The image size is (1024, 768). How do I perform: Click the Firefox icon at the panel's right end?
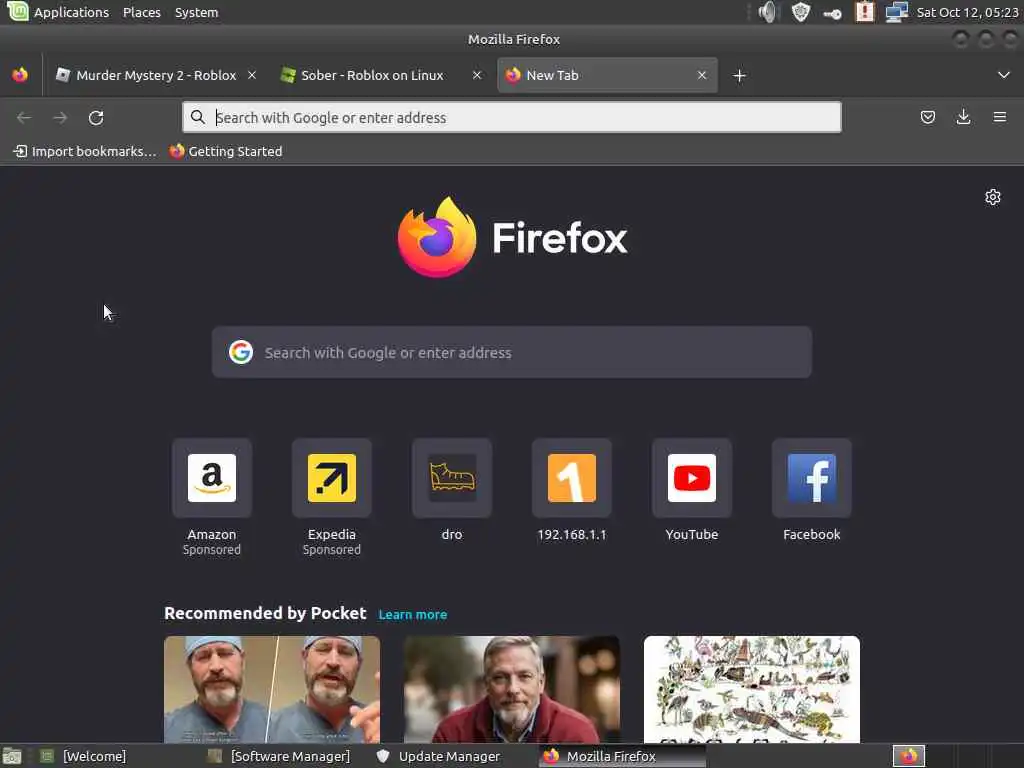pos(909,756)
